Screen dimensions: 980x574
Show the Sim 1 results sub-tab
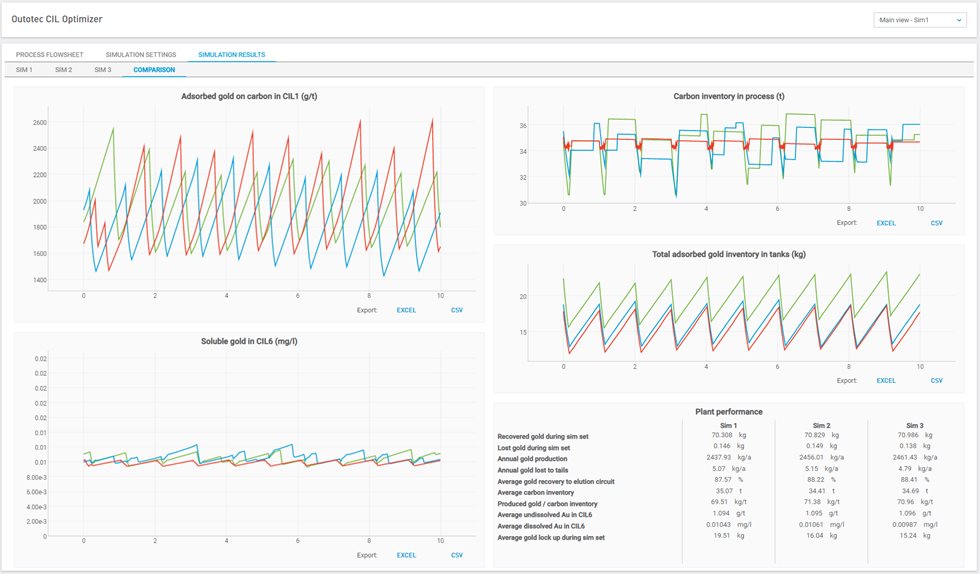[23, 70]
